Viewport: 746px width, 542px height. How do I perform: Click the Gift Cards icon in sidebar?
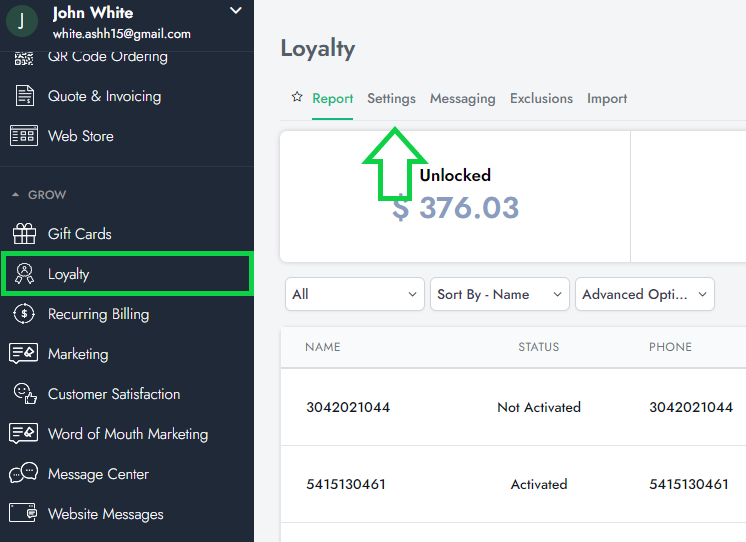pyautogui.click(x=24, y=234)
